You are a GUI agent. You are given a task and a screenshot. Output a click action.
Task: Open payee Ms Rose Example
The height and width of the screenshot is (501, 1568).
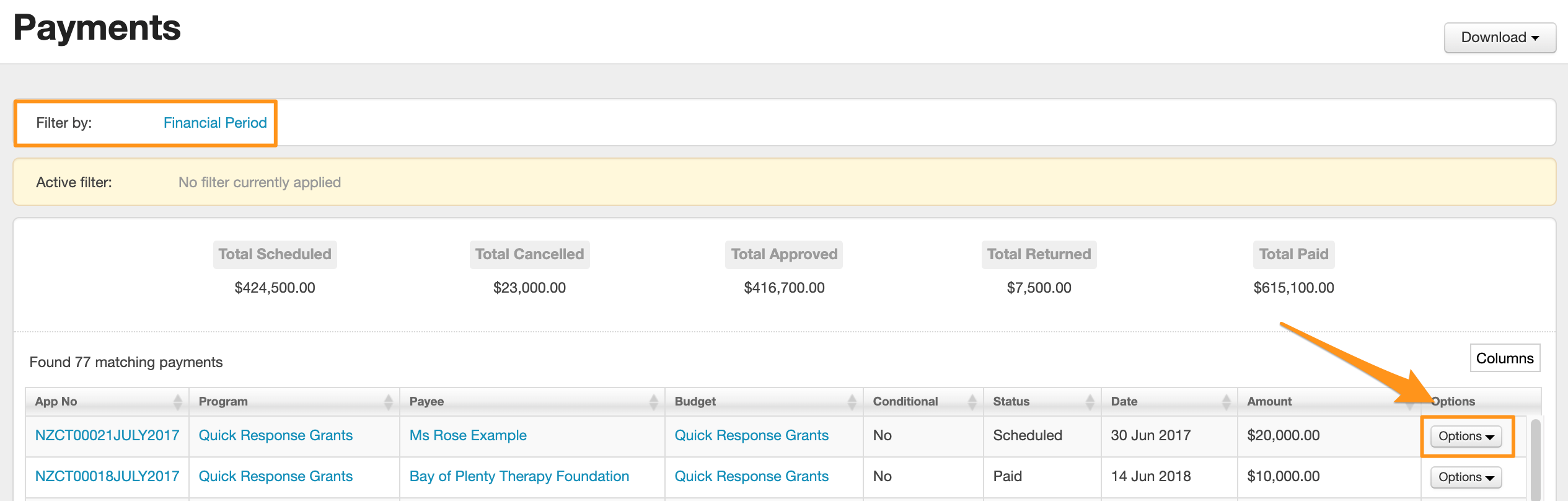click(468, 435)
